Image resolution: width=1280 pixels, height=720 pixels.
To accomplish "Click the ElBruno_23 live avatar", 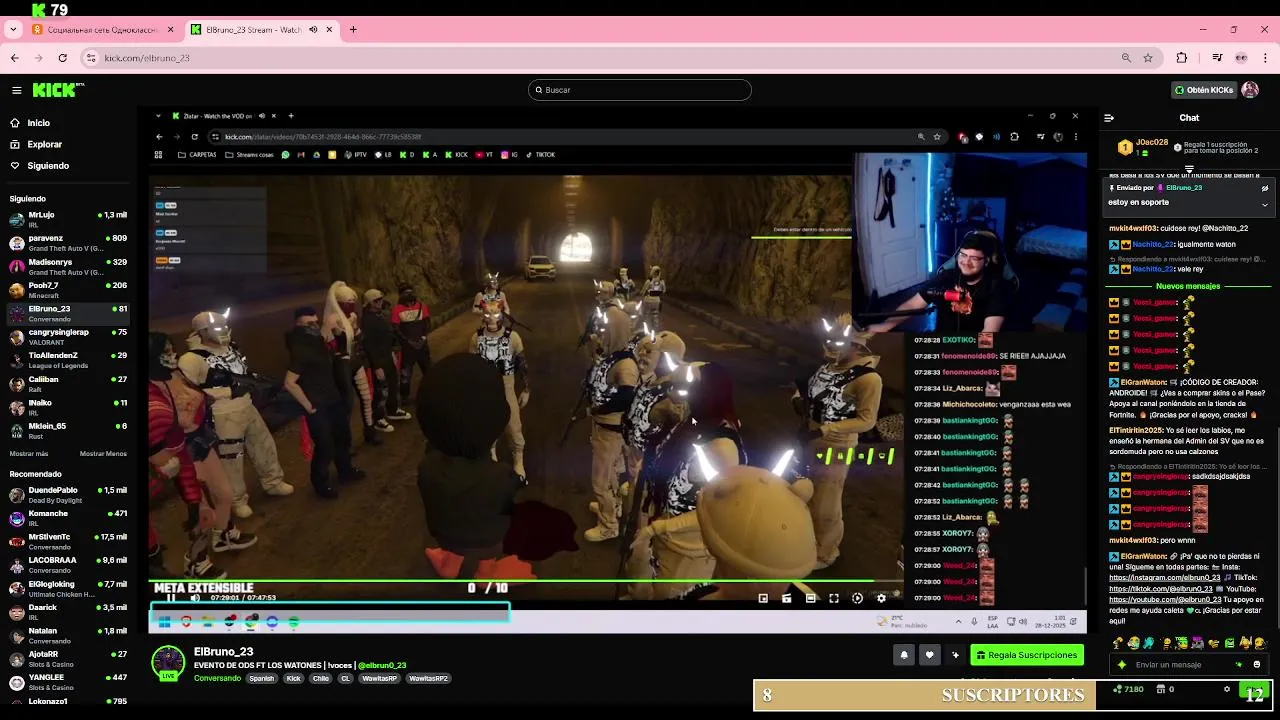I will click(168, 664).
